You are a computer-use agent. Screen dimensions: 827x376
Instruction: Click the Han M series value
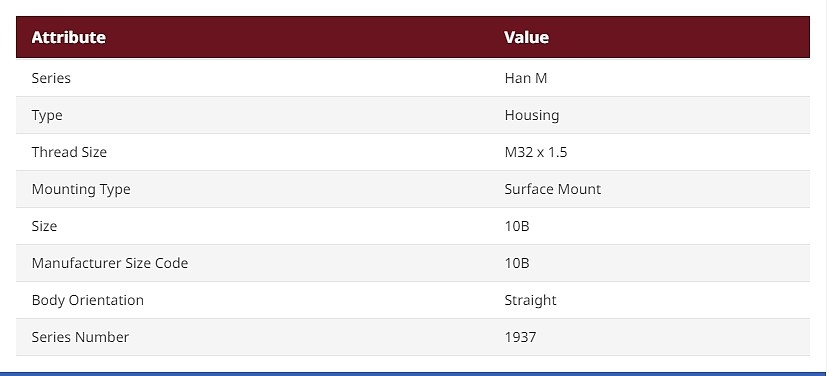tap(526, 78)
